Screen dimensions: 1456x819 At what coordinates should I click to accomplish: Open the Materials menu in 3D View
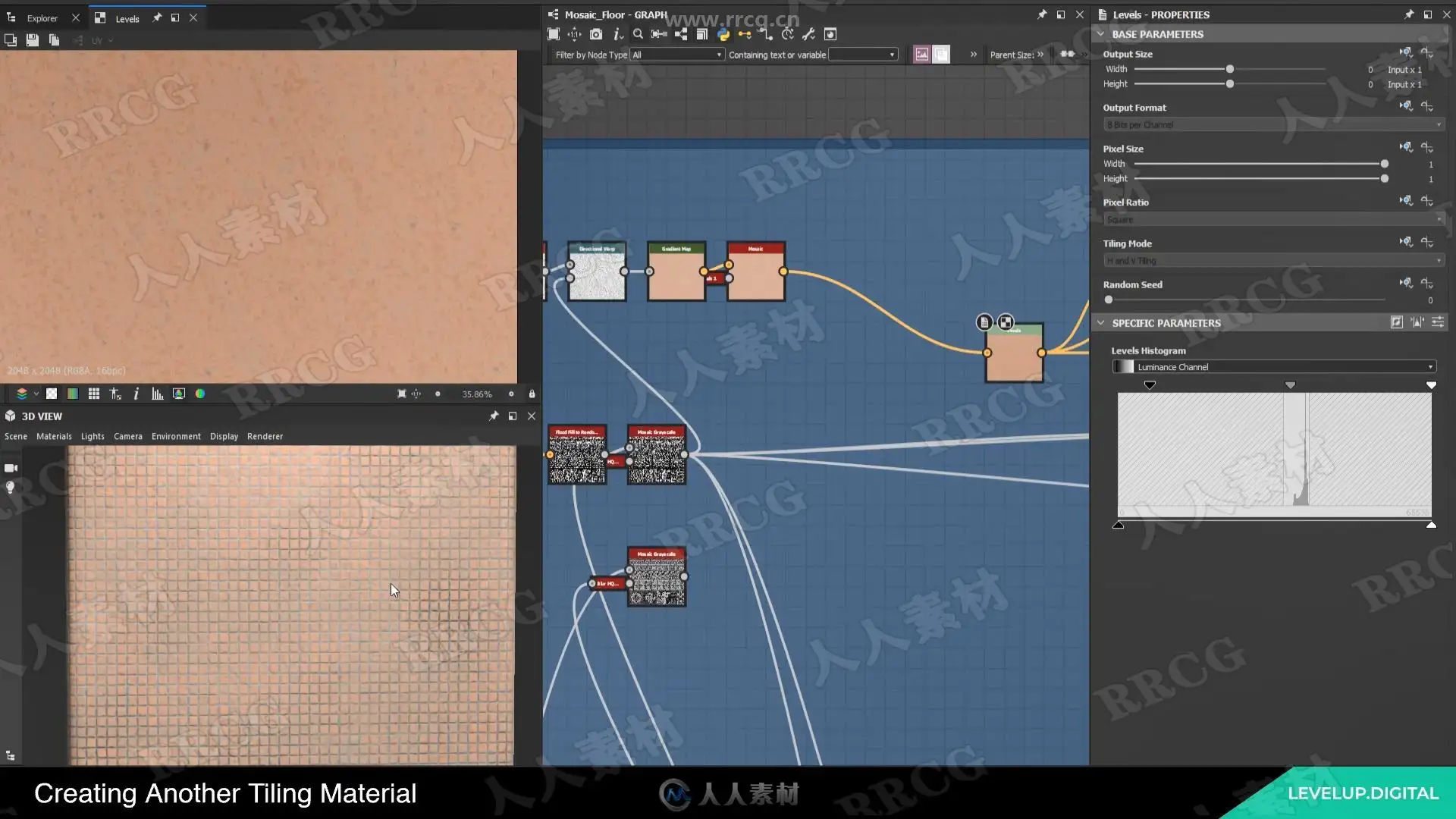[54, 437]
